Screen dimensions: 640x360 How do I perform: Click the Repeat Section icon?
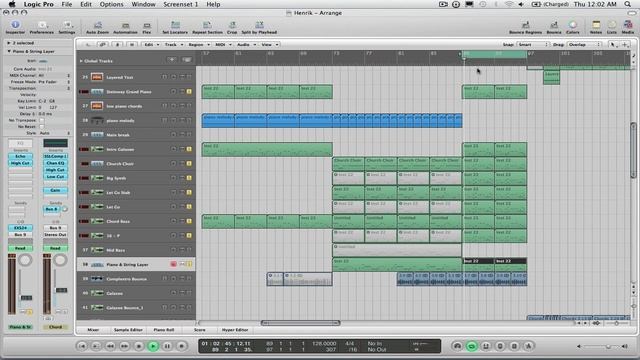click(207, 25)
